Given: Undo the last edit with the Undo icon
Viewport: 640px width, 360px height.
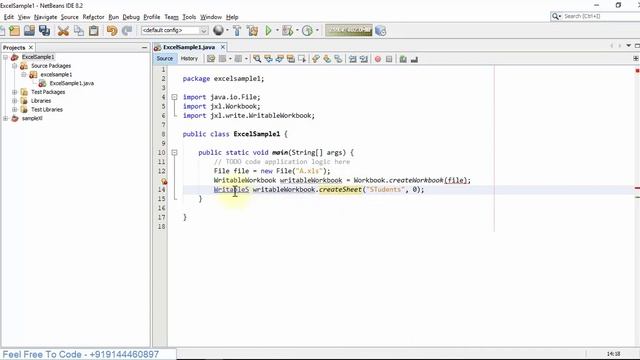Looking at the screenshot, I should pyautogui.click(x=112, y=31).
